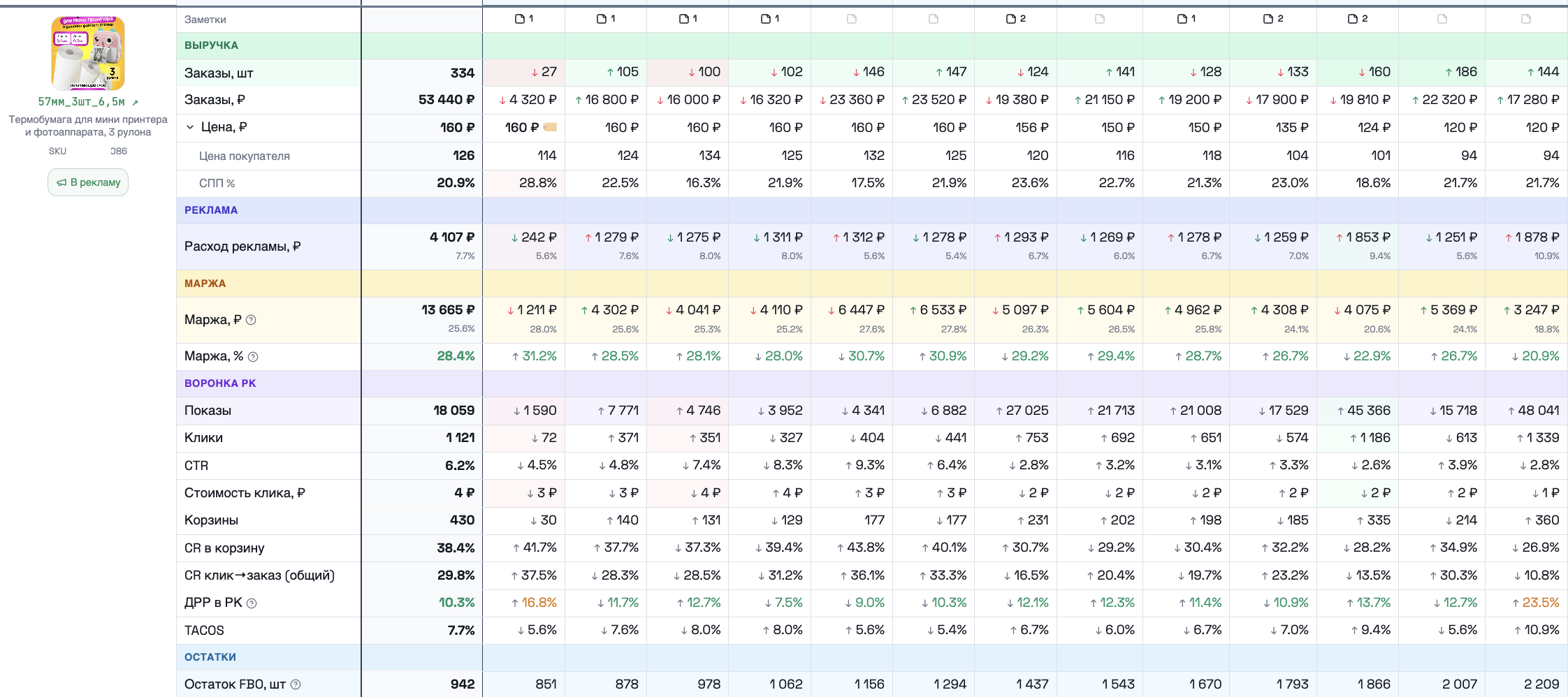The height and width of the screenshot is (697, 1568).
Task: Click the help icon next to Маржа, ₽
Action: coord(251,320)
